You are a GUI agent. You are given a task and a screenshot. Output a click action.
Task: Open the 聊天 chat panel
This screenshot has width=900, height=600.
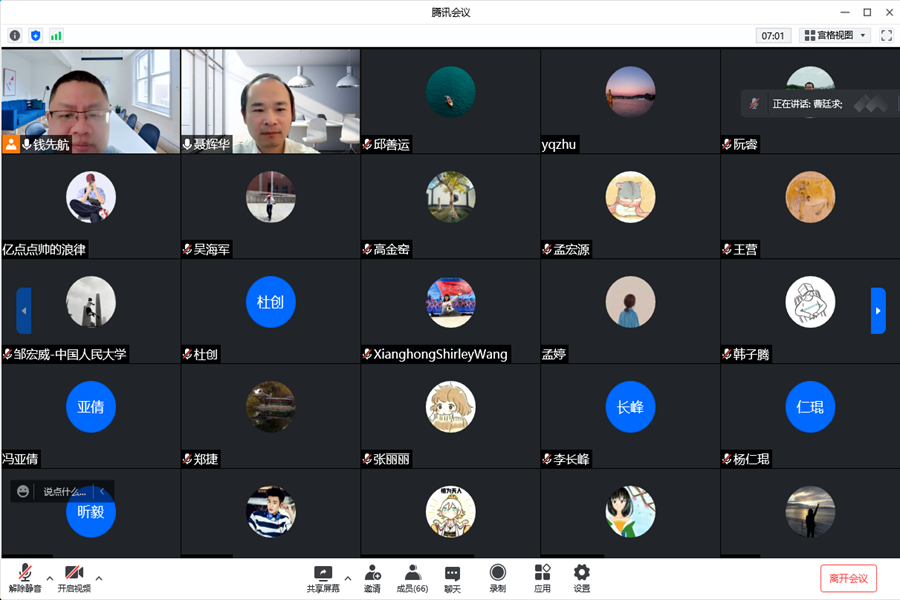[452, 578]
